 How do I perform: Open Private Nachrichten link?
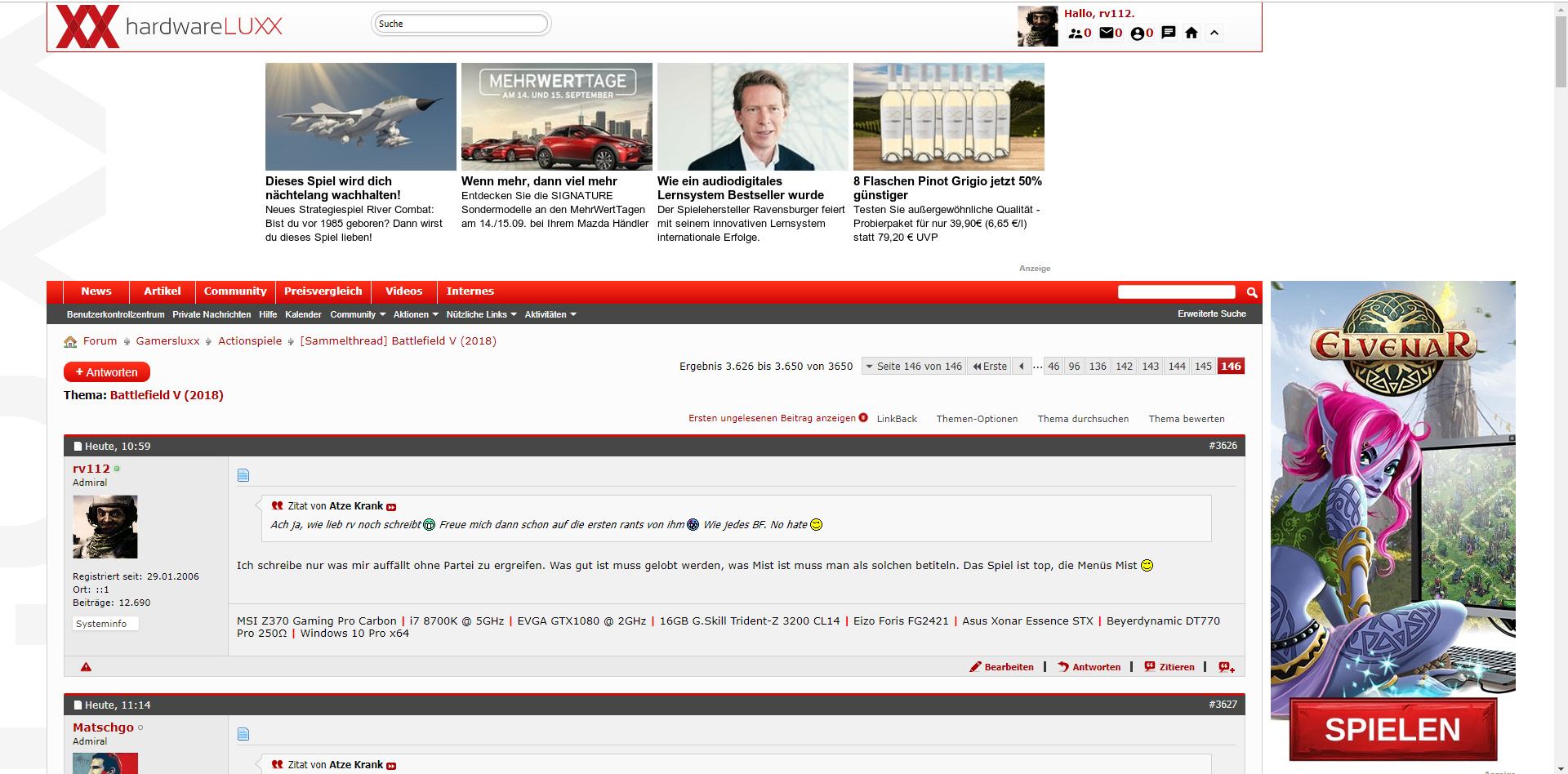(x=212, y=314)
